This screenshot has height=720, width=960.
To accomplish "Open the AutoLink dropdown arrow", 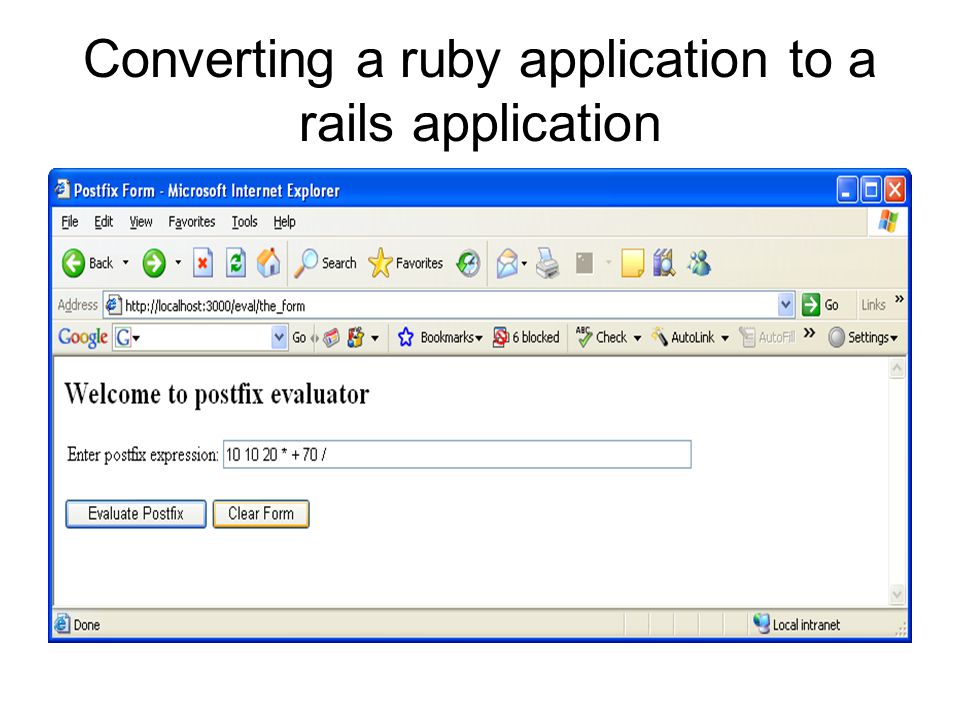I will click(725, 338).
